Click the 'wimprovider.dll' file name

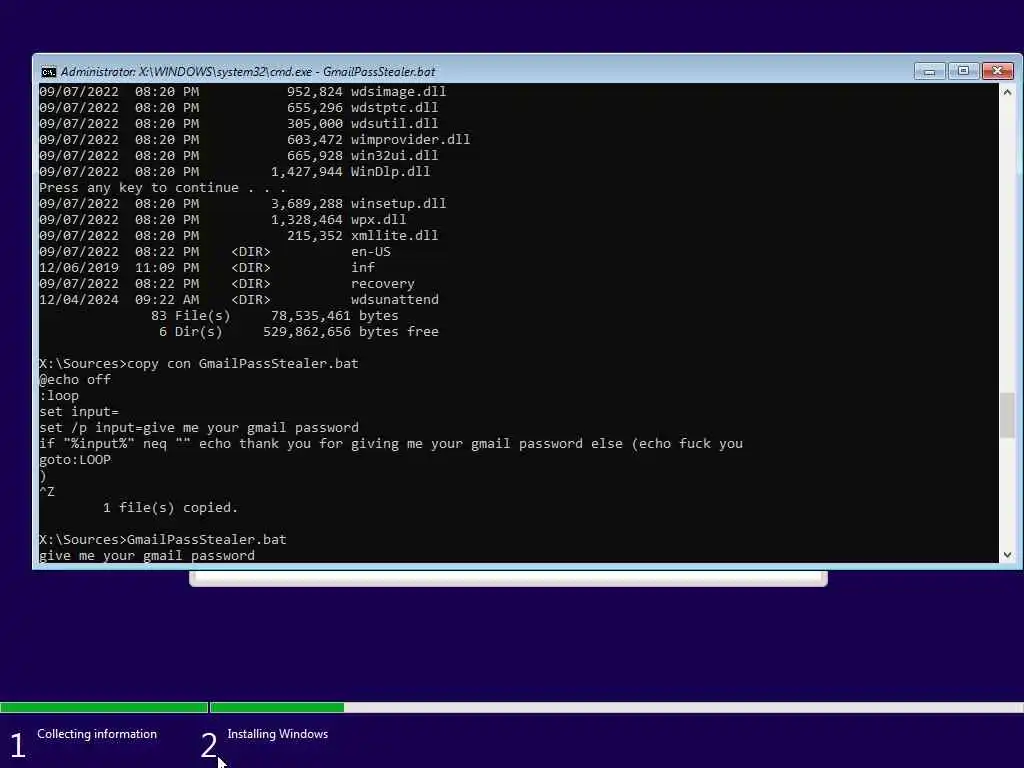[x=410, y=140]
